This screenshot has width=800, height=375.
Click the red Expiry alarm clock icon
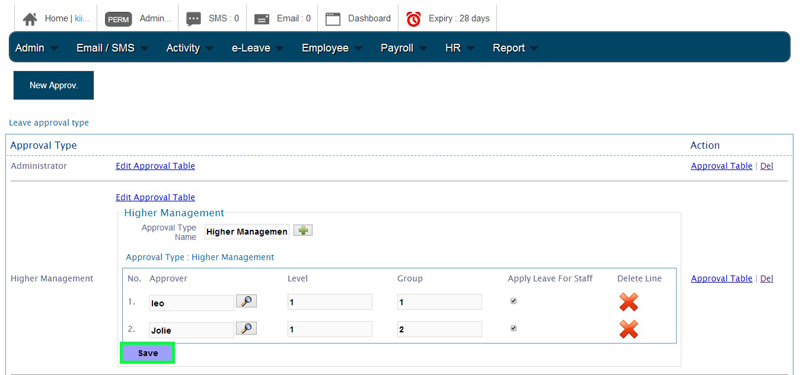(414, 19)
